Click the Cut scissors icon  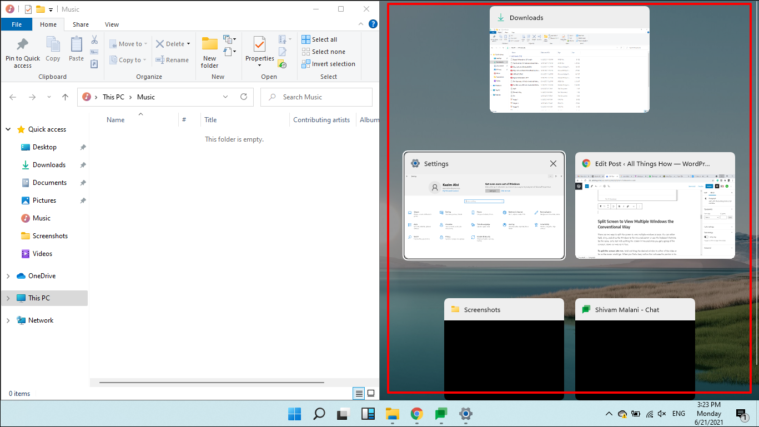point(94,40)
